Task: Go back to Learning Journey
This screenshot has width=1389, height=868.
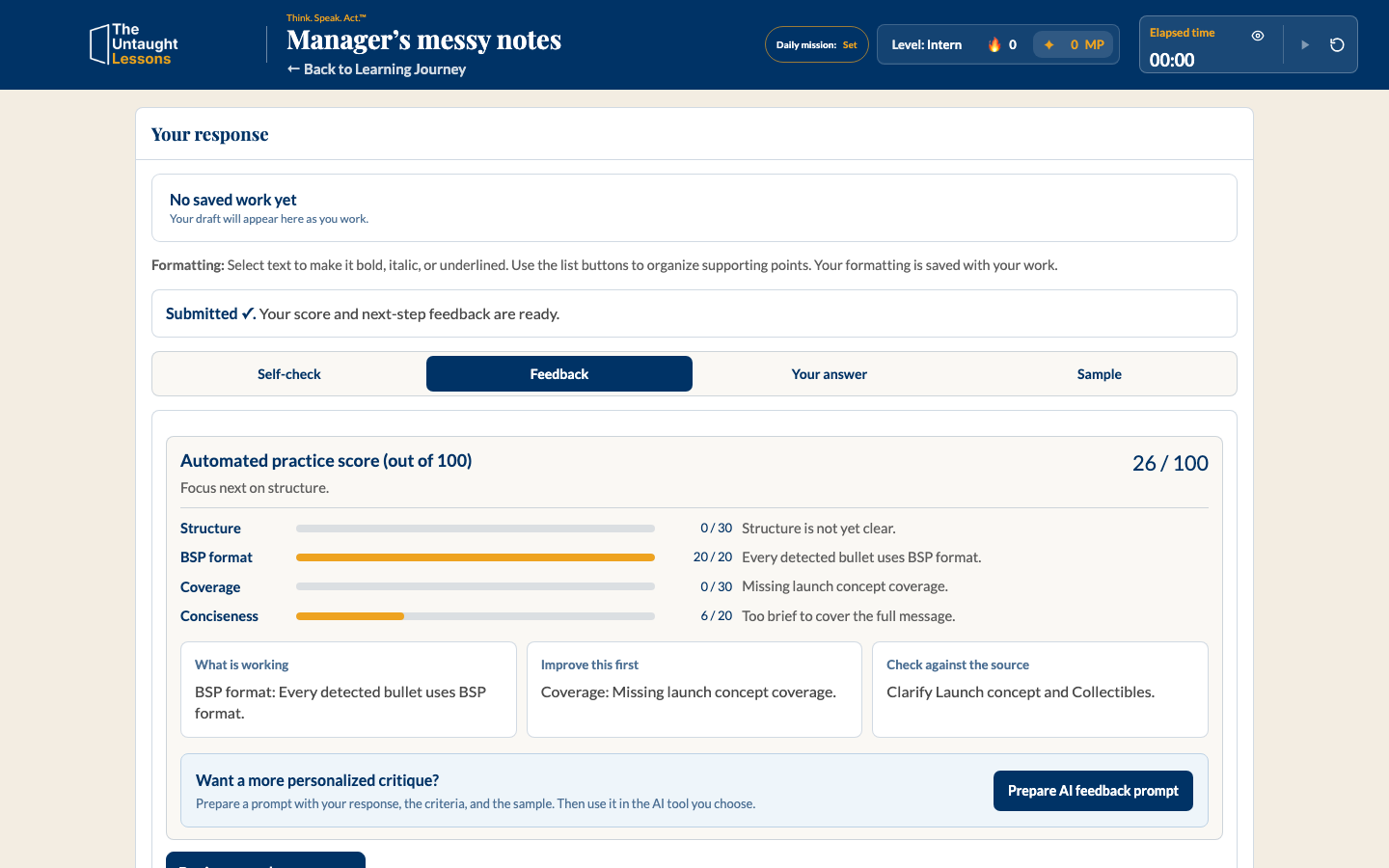Action: (376, 69)
